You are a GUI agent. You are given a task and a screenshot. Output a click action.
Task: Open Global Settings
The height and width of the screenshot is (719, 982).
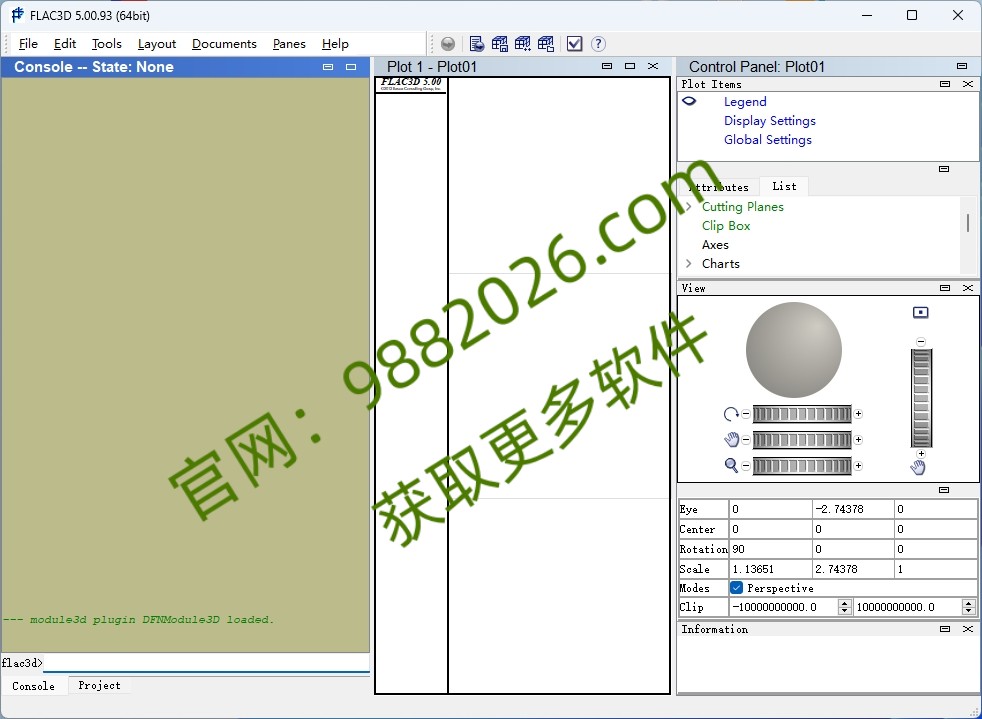tap(768, 140)
